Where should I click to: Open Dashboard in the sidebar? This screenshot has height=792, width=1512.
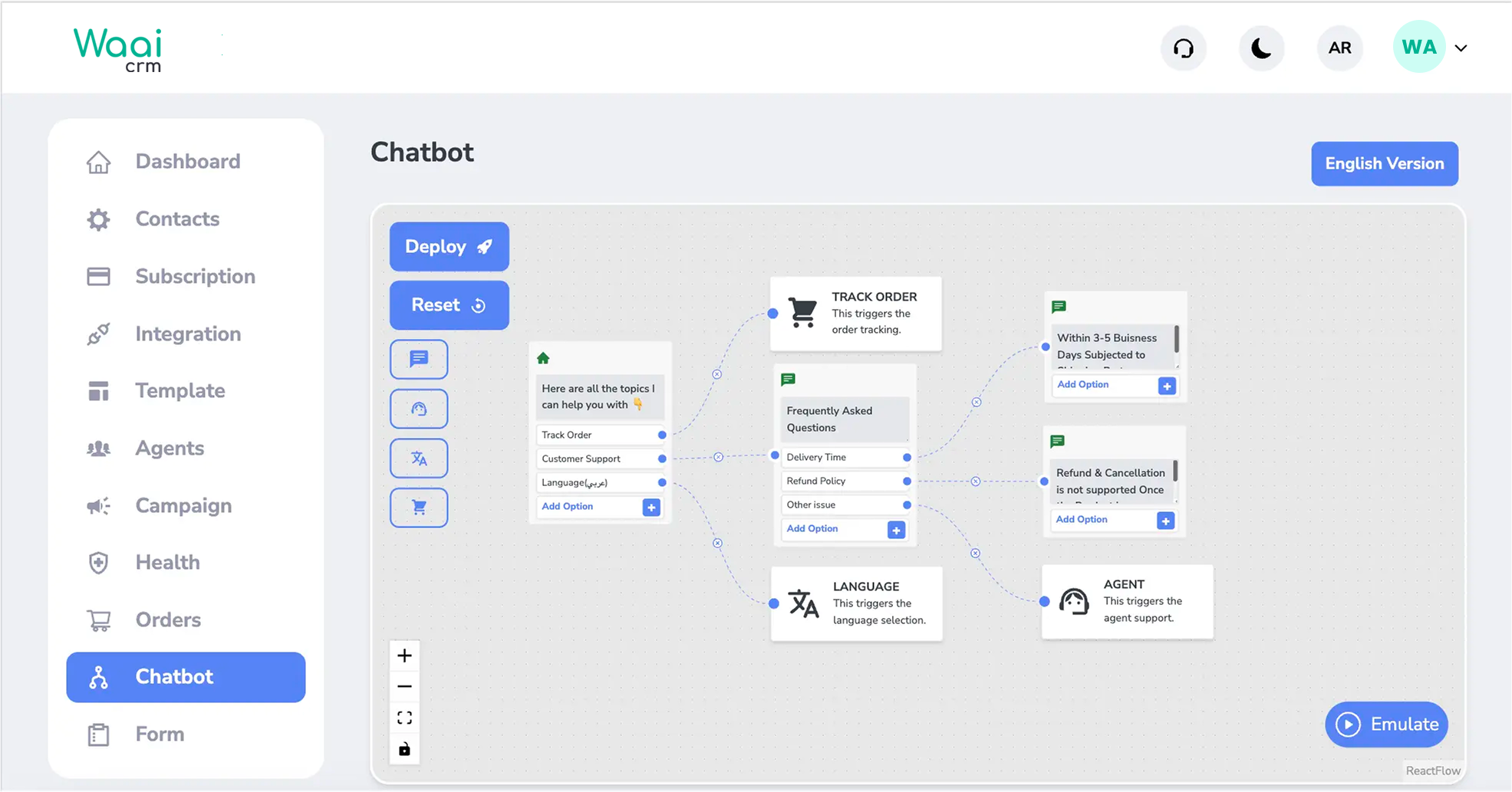pos(186,162)
